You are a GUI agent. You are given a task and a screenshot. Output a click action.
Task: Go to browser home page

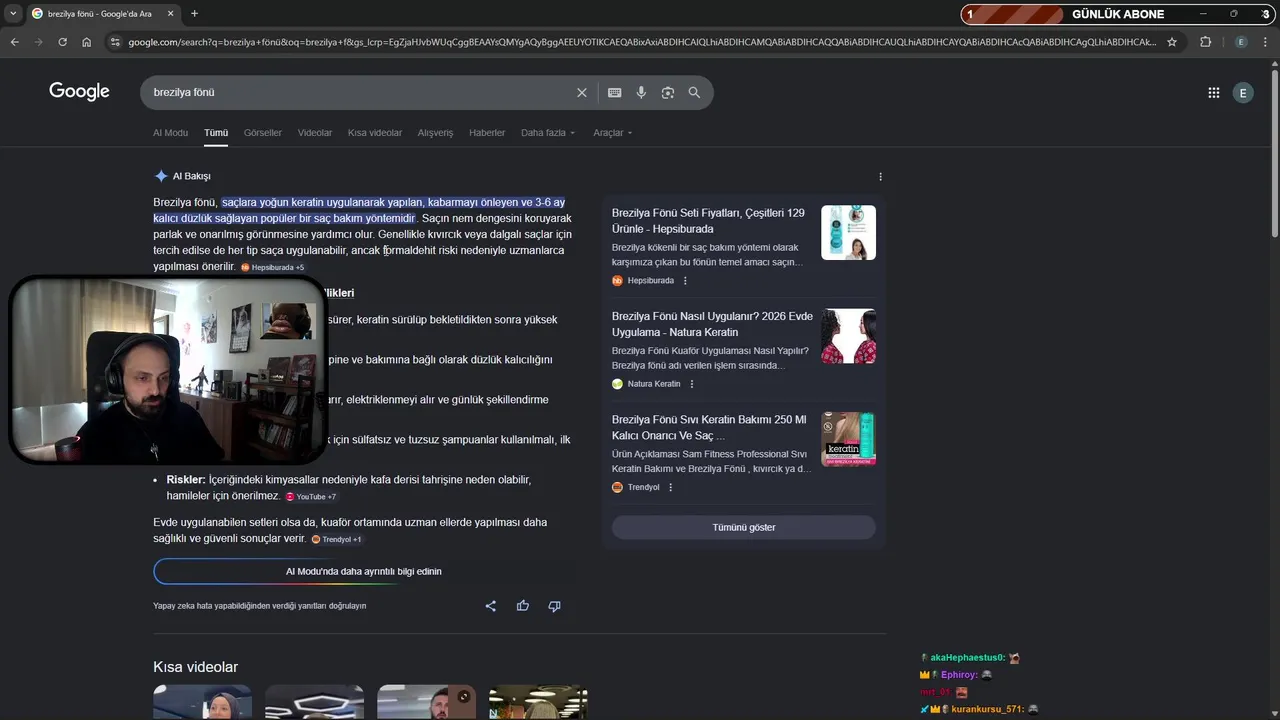[87, 42]
